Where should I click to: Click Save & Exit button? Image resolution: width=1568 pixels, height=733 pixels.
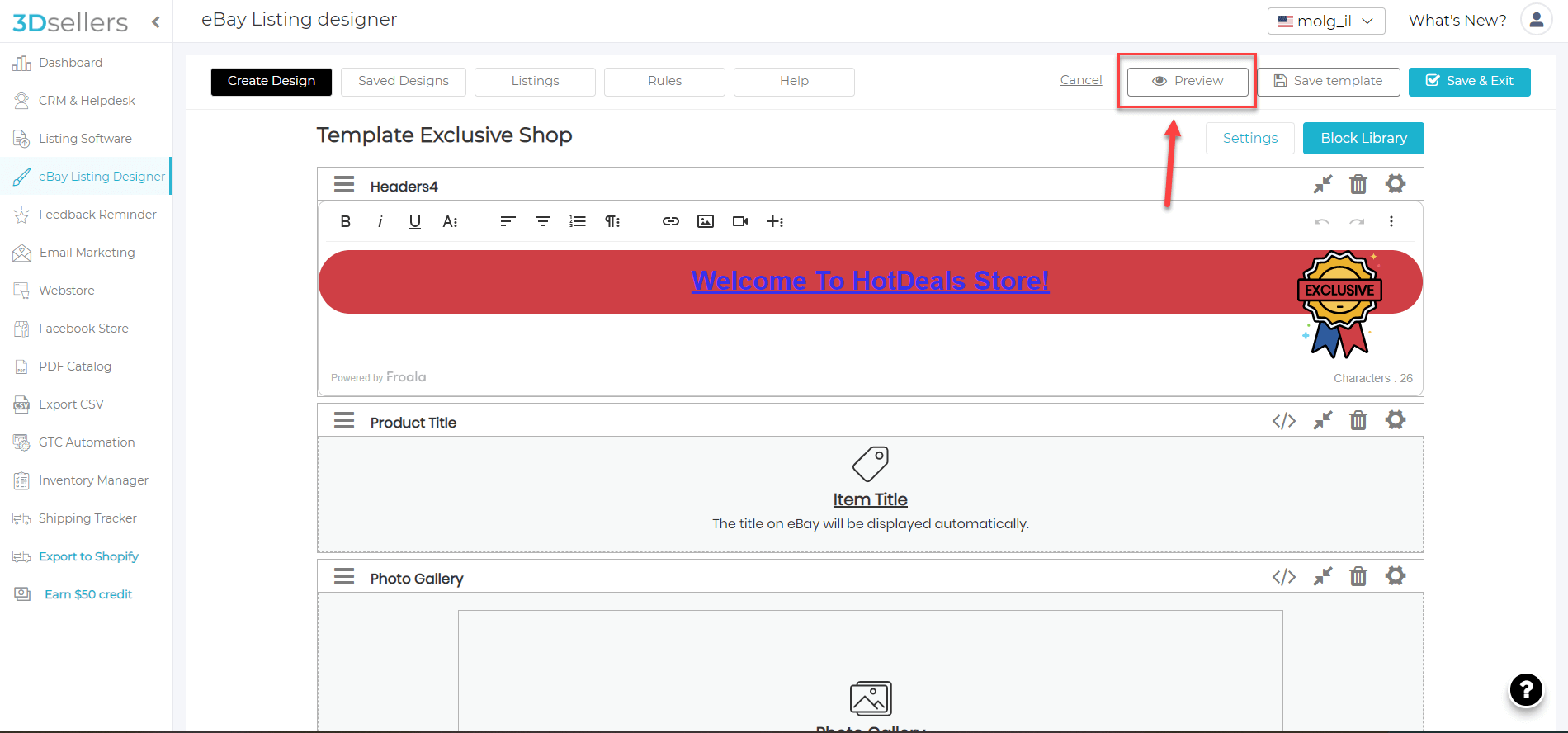1469,82
